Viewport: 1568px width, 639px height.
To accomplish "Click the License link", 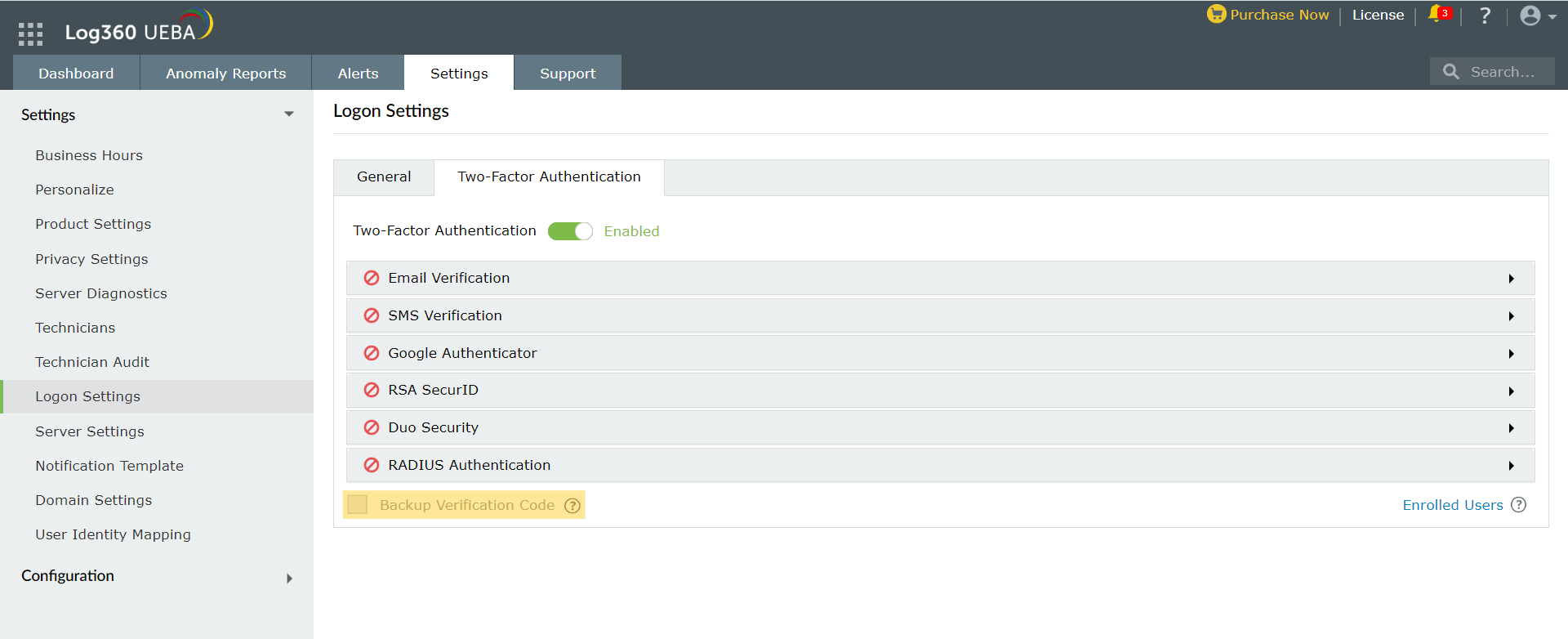I will 1378,15.
